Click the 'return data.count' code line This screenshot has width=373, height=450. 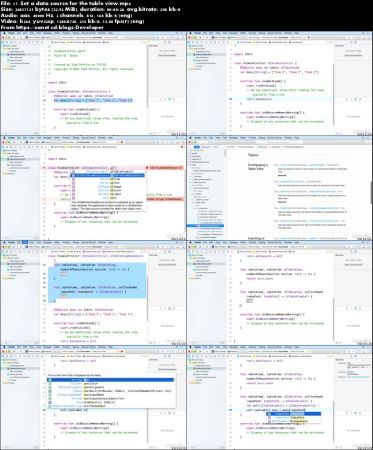coord(259,279)
